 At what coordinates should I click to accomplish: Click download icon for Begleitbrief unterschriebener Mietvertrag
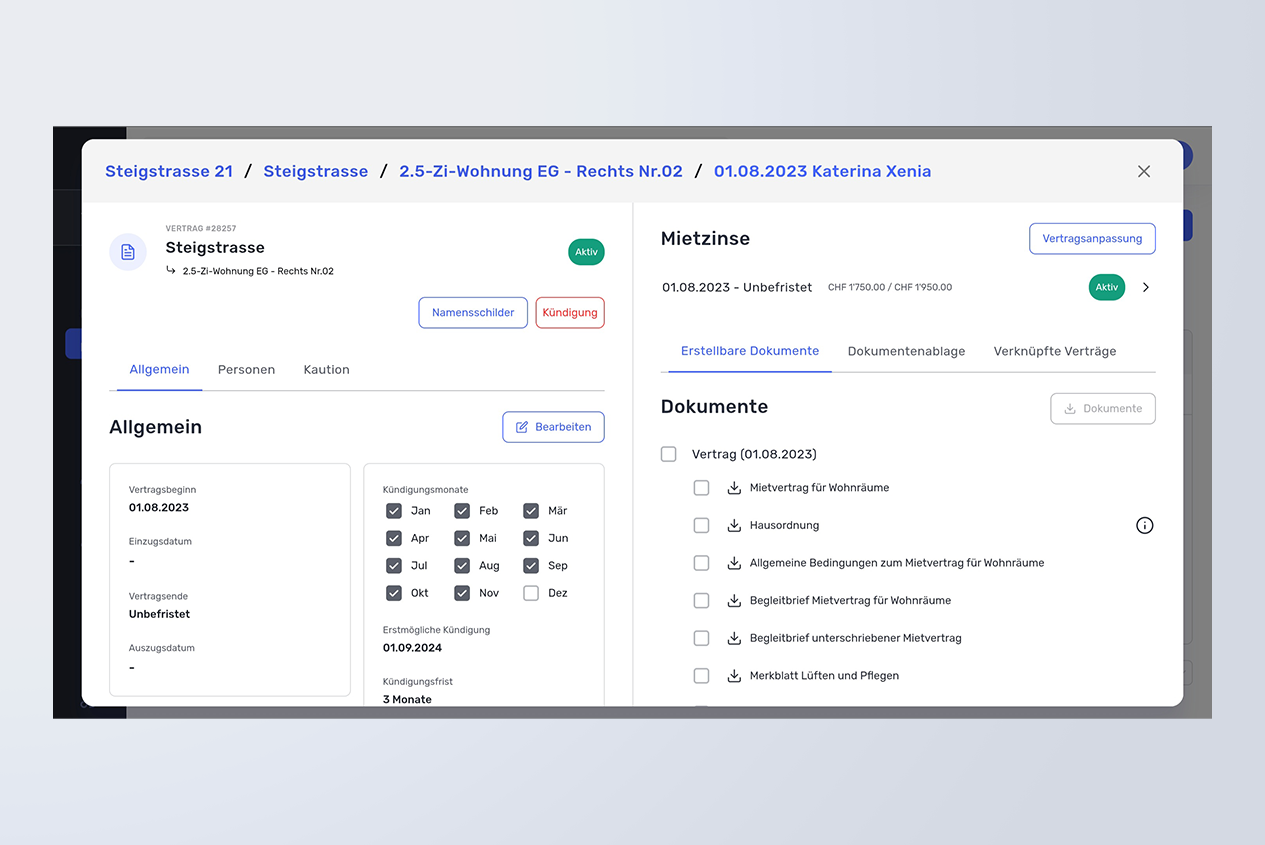tap(734, 638)
